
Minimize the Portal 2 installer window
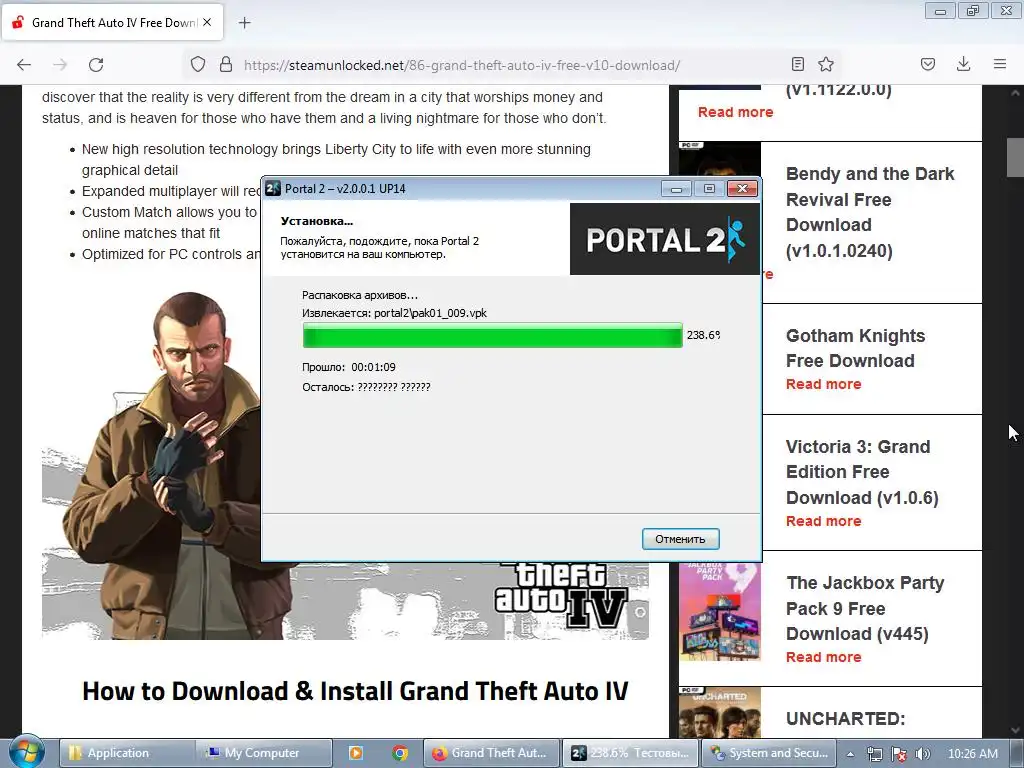676,189
